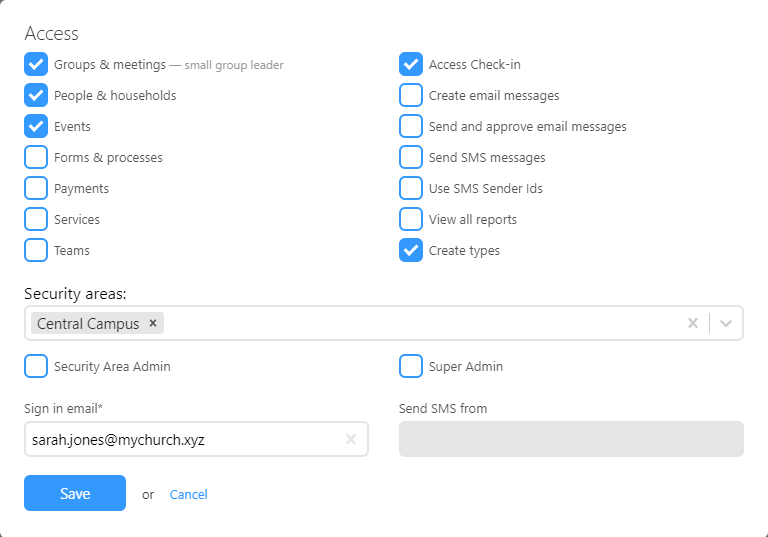Tick the Services checkbox
This screenshot has width=768, height=537.
[36, 219]
